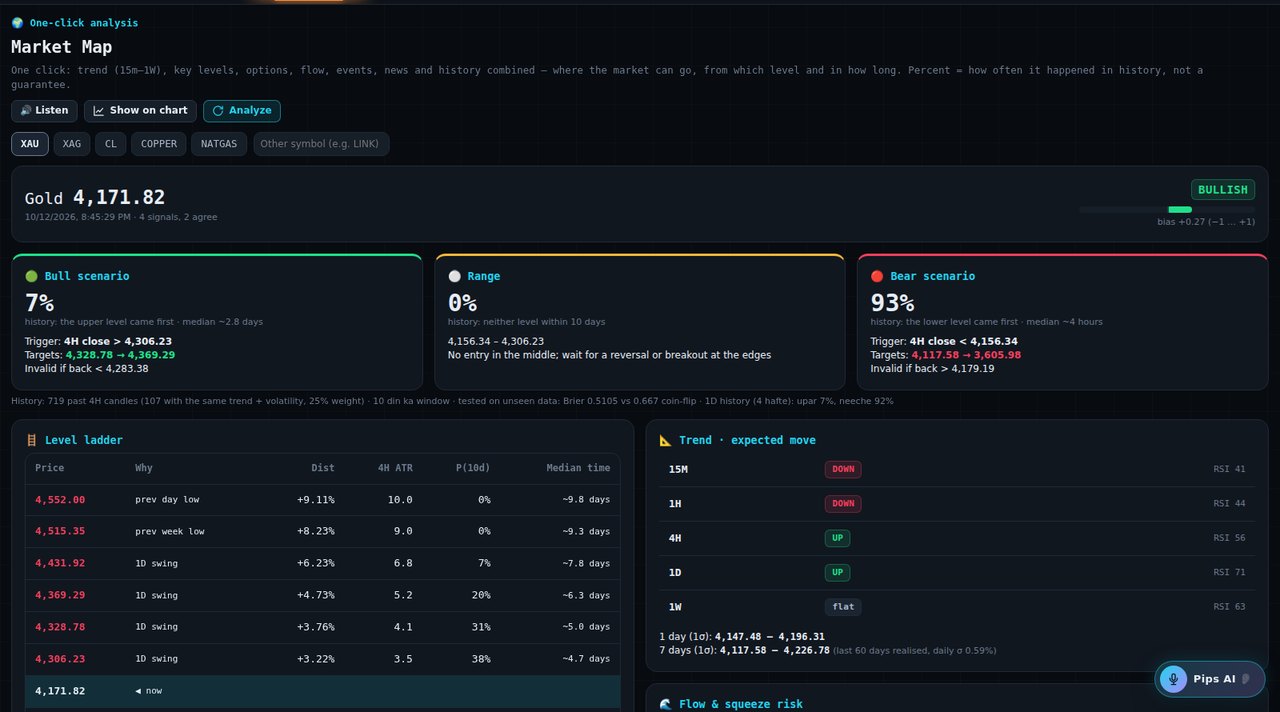
Task: Click the flat badge for 1W
Action: point(843,607)
